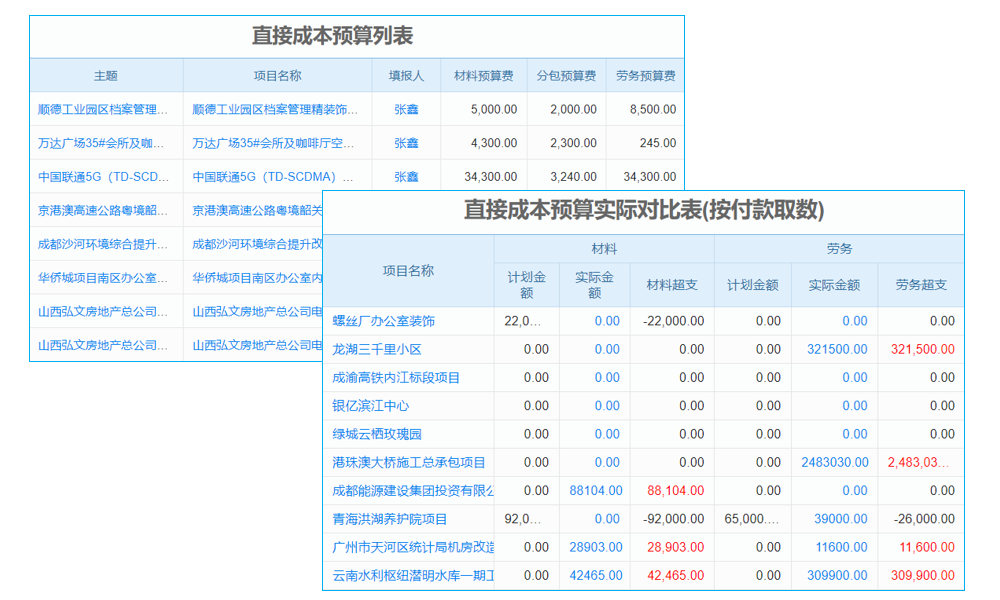Click the 材料预算费 column header
The height and width of the screenshot is (600, 1000).
(483, 75)
